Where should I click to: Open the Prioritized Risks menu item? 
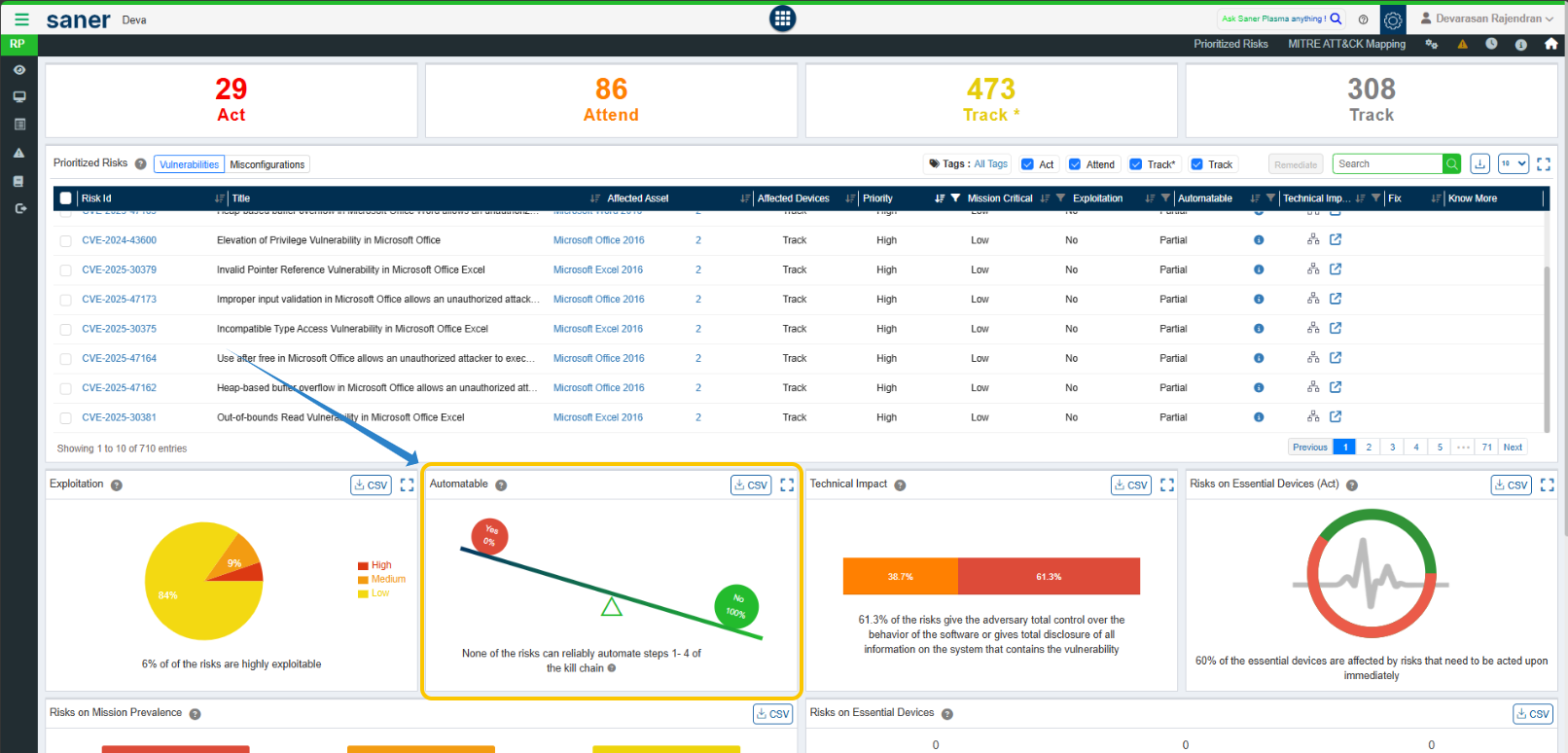1230,44
